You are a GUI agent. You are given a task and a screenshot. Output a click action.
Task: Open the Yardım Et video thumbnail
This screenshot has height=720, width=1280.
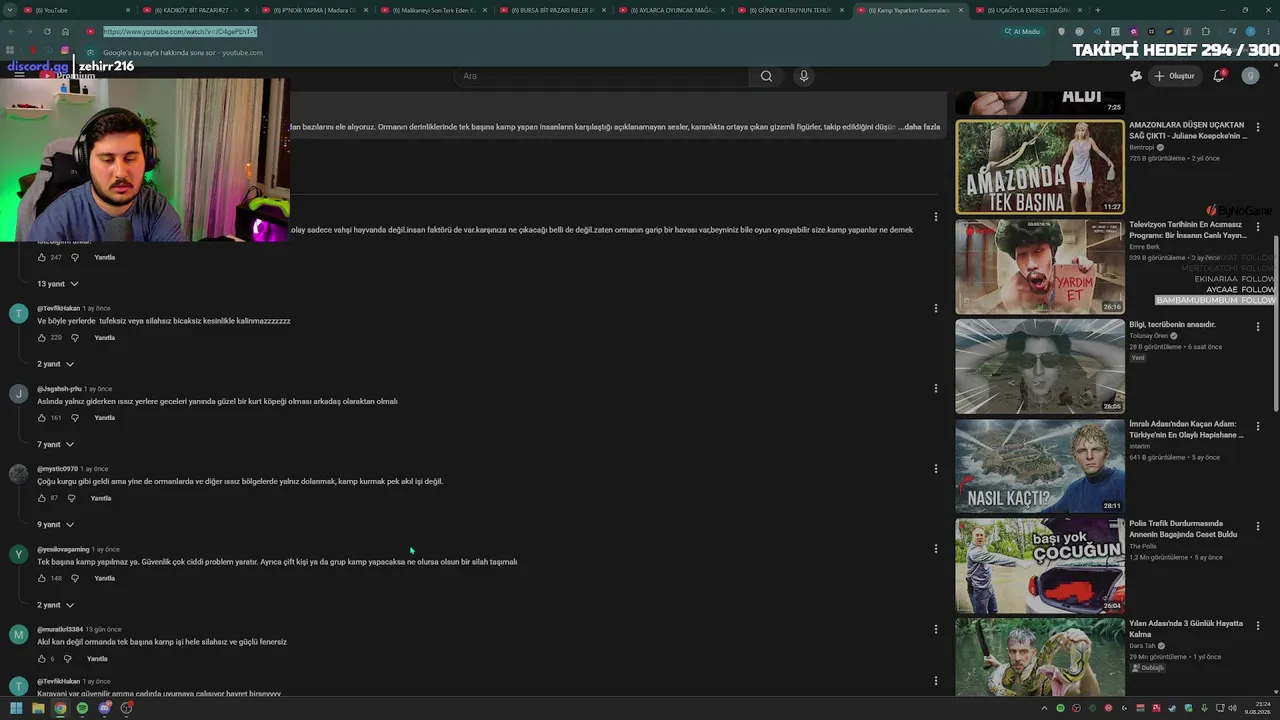point(1040,267)
